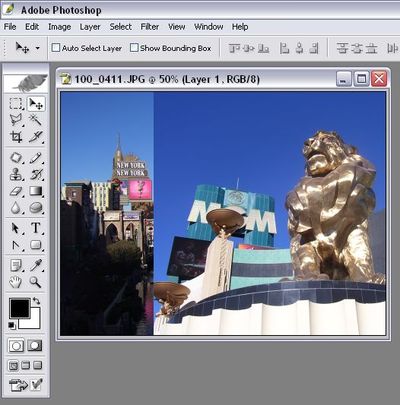The height and width of the screenshot is (405, 400).
Task: Distribute bottom edges of layers
Action: (x=371, y=48)
